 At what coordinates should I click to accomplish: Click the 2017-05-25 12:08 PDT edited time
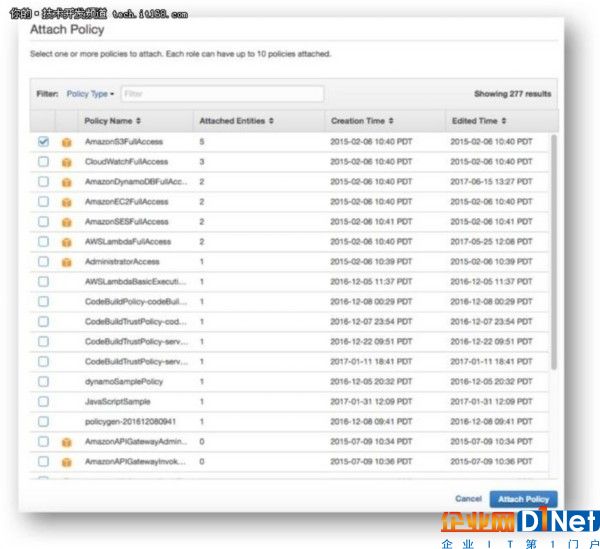(x=491, y=241)
